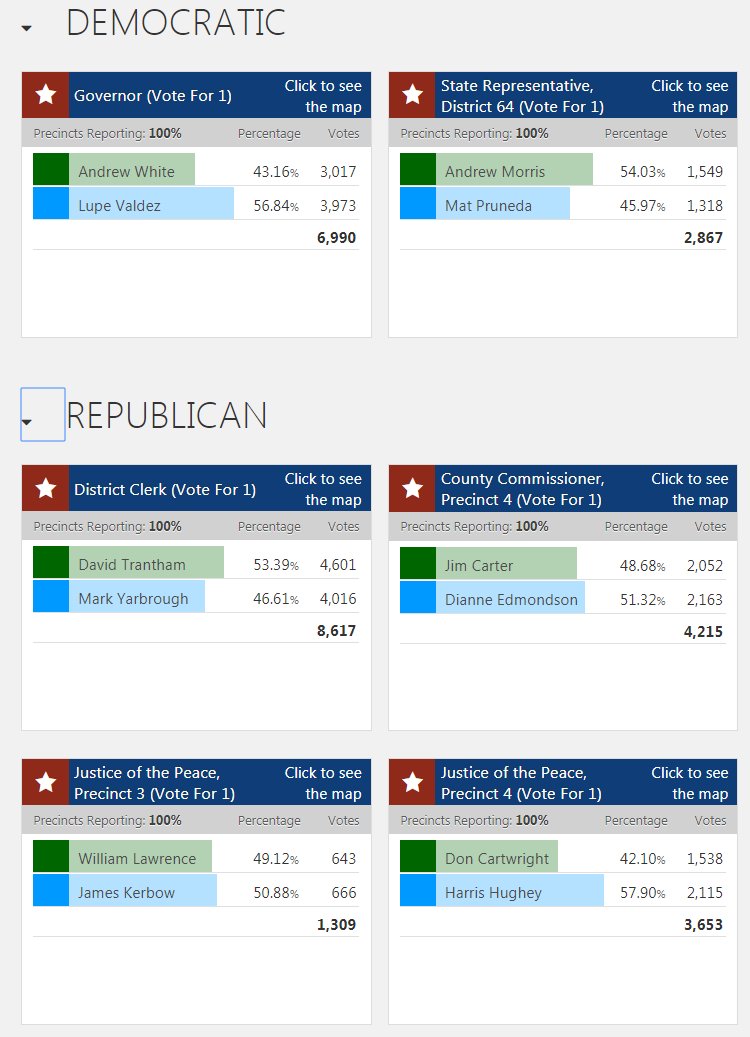Open map for County Commissioner Precinct 4
Image resolution: width=750 pixels, height=1037 pixels.
[690, 489]
